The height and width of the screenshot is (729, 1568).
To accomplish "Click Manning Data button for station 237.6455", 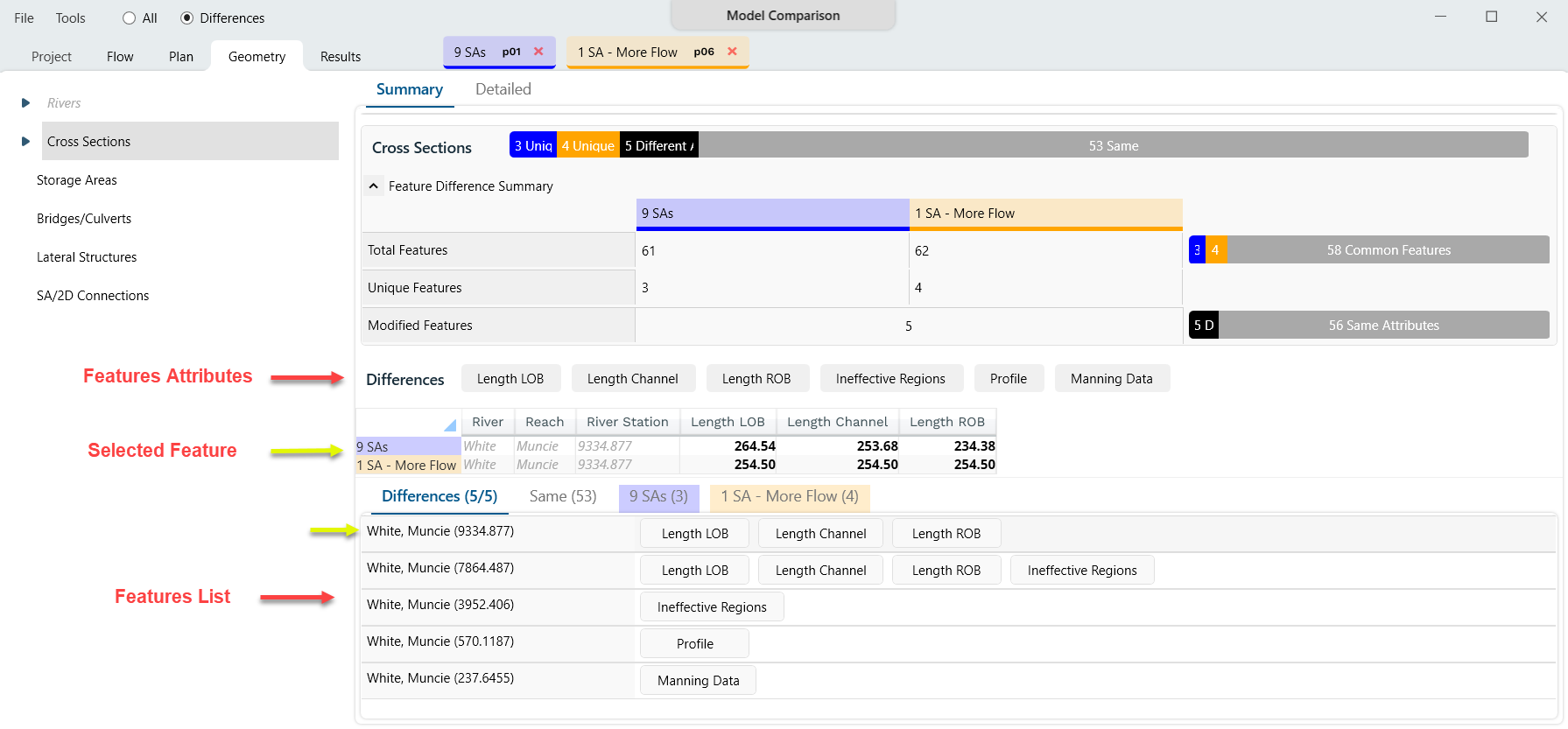I will point(698,681).
